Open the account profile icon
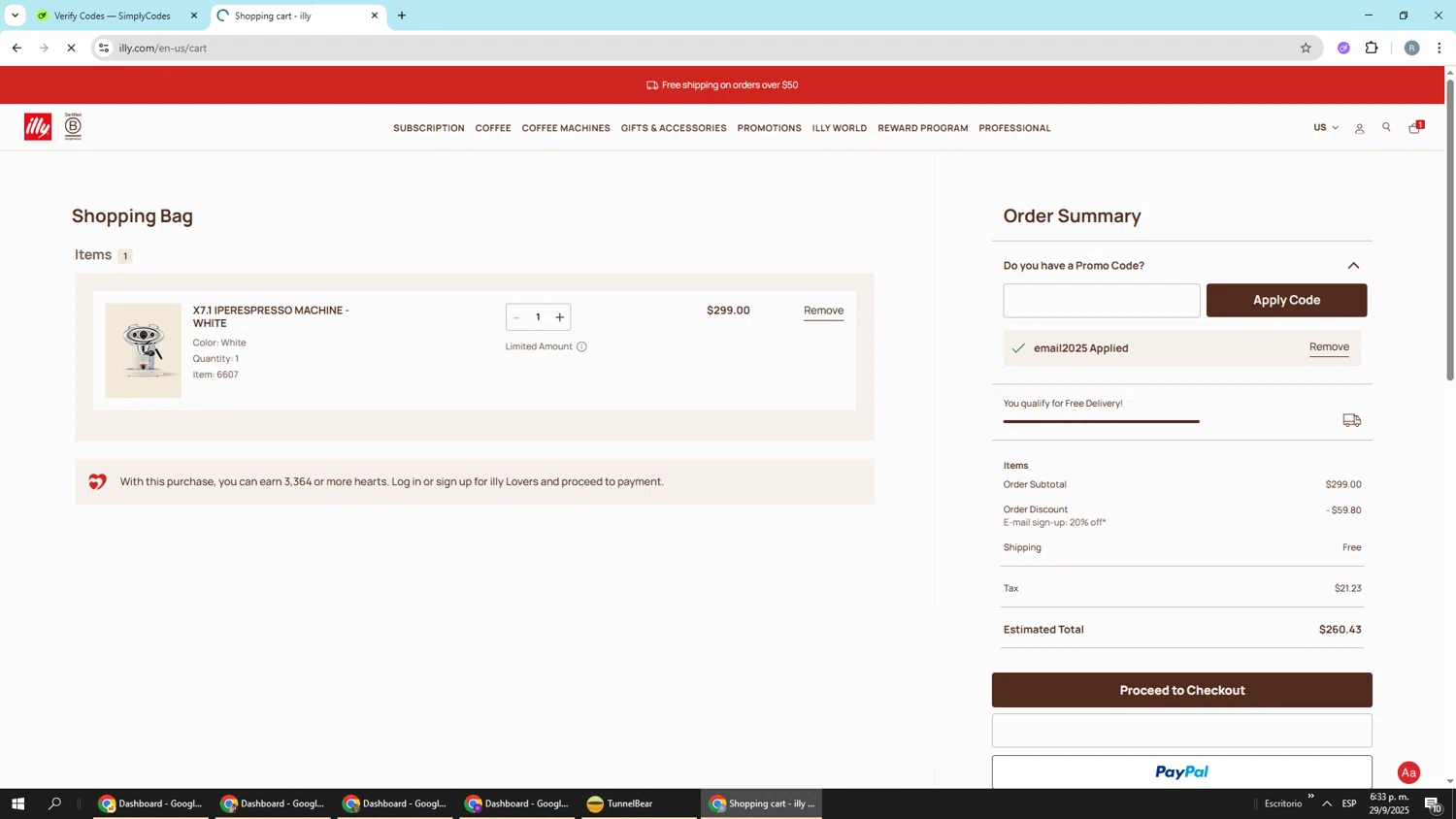This screenshot has height=819, width=1456. pos(1359,128)
